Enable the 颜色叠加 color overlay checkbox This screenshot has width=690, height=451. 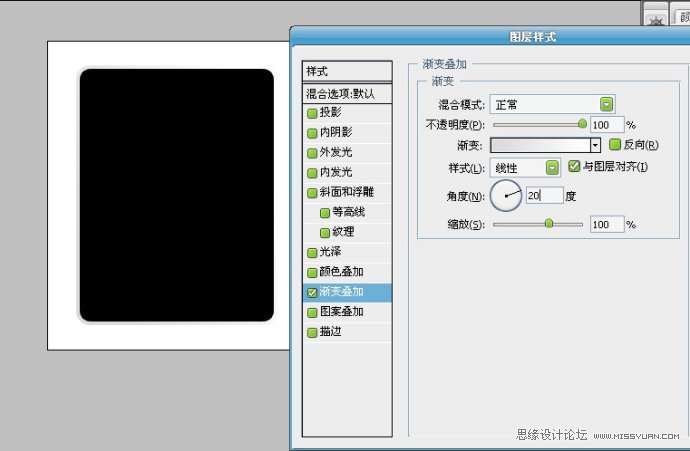(x=312, y=273)
